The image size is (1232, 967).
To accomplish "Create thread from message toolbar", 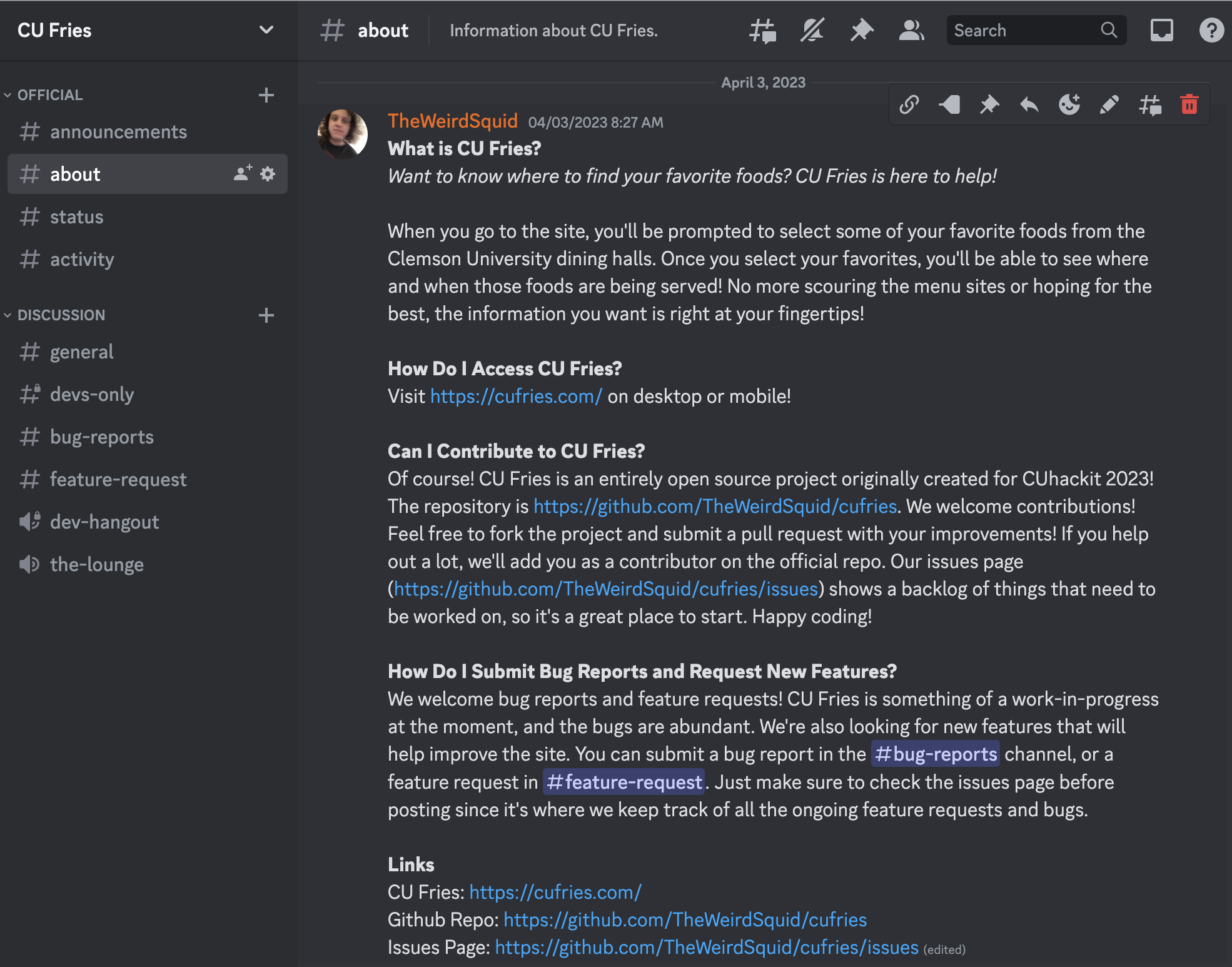I will pos(1149,104).
